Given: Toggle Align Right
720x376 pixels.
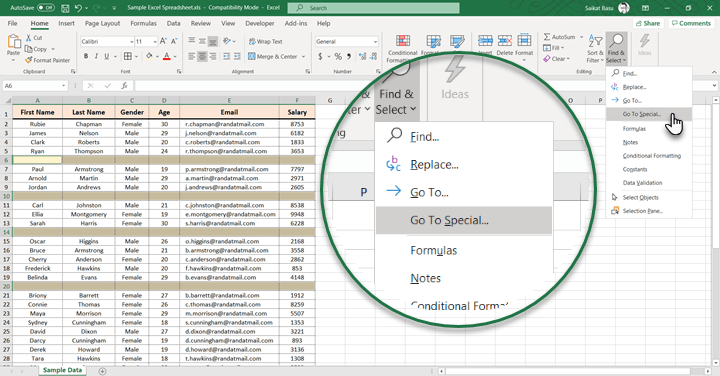Looking at the screenshot, I should coord(213,56).
